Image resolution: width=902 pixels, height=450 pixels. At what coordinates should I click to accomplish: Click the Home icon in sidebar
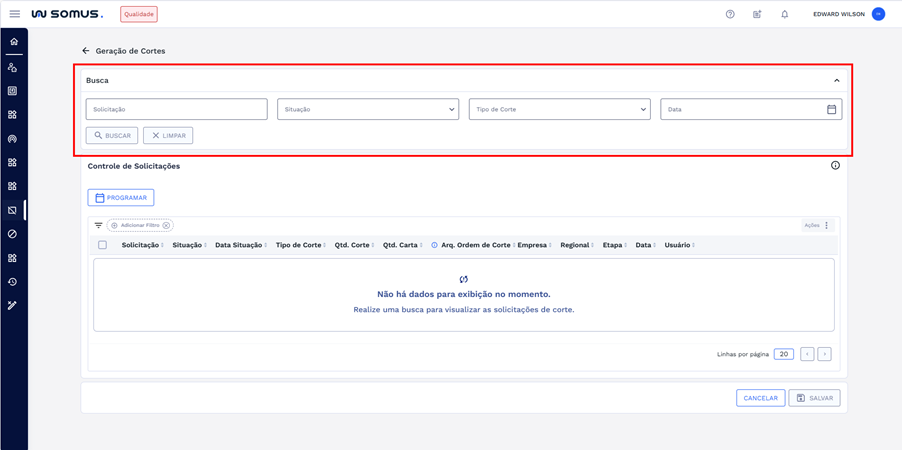[13, 42]
